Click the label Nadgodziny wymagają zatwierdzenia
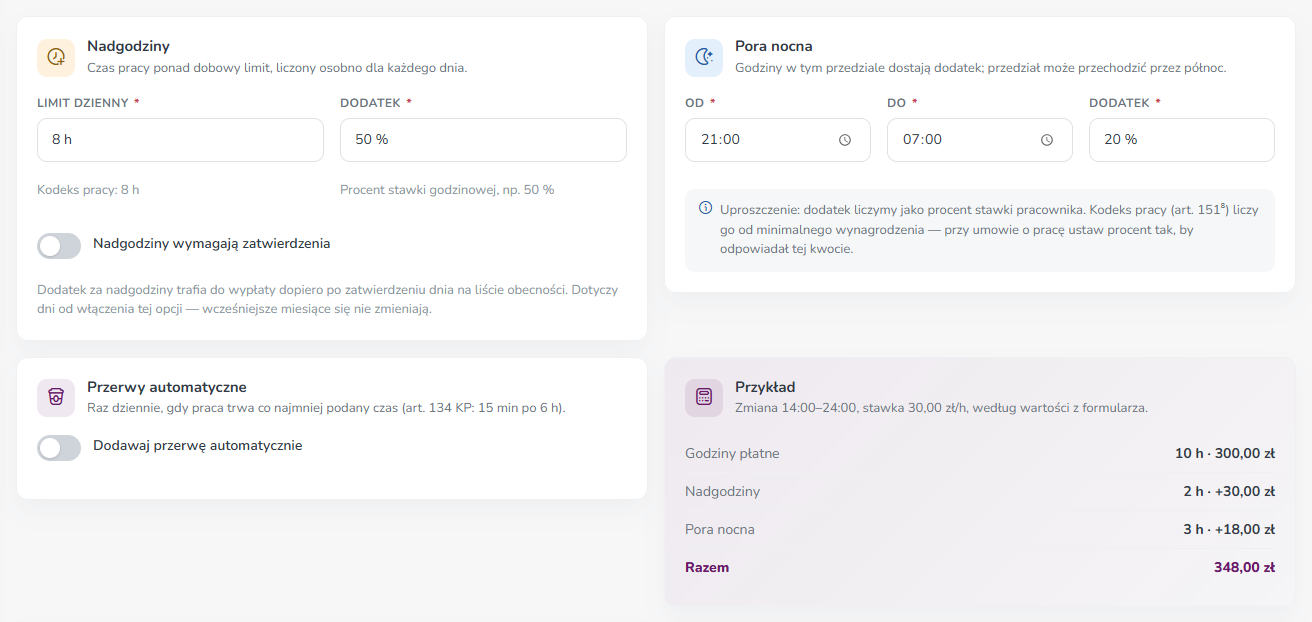The width and height of the screenshot is (1312, 622). pos(212,243)
